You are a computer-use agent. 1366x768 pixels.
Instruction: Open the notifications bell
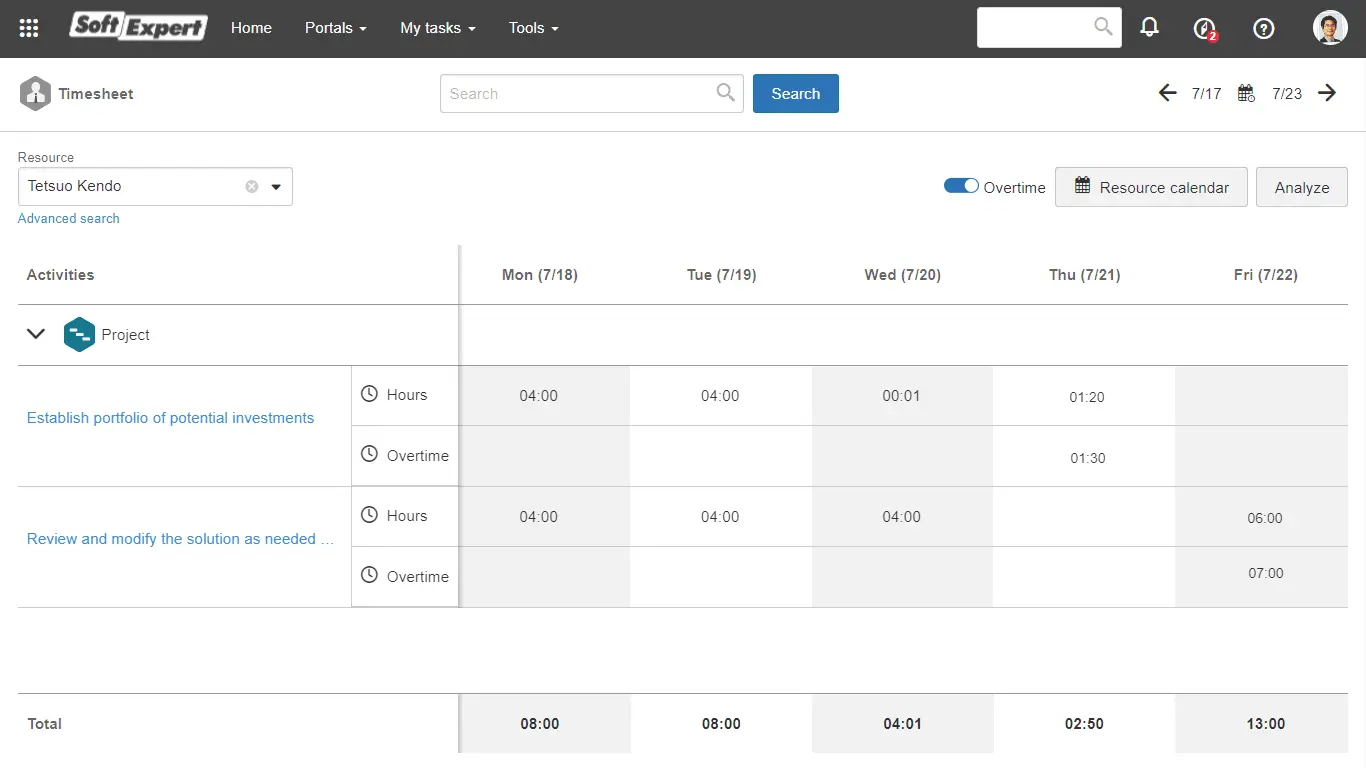pos(1150,28)
